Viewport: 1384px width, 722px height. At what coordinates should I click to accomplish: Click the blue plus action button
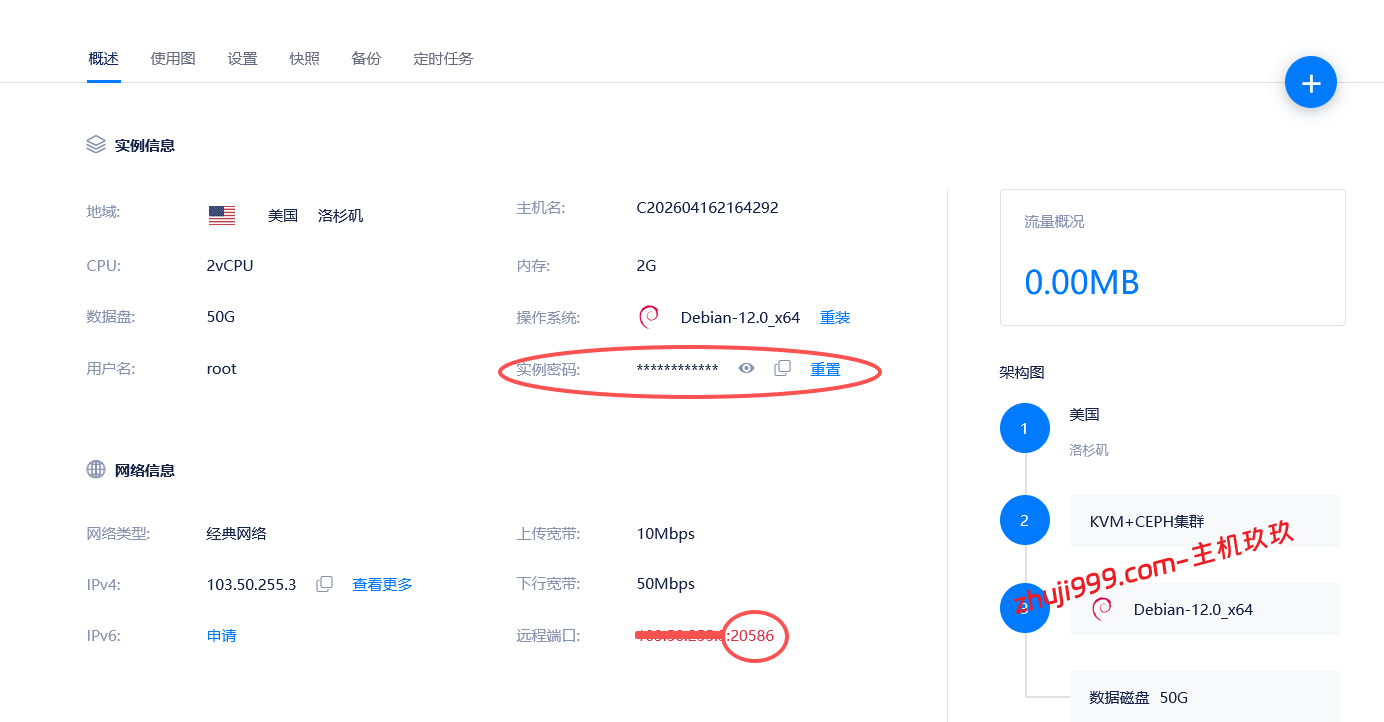(1310, 82)
